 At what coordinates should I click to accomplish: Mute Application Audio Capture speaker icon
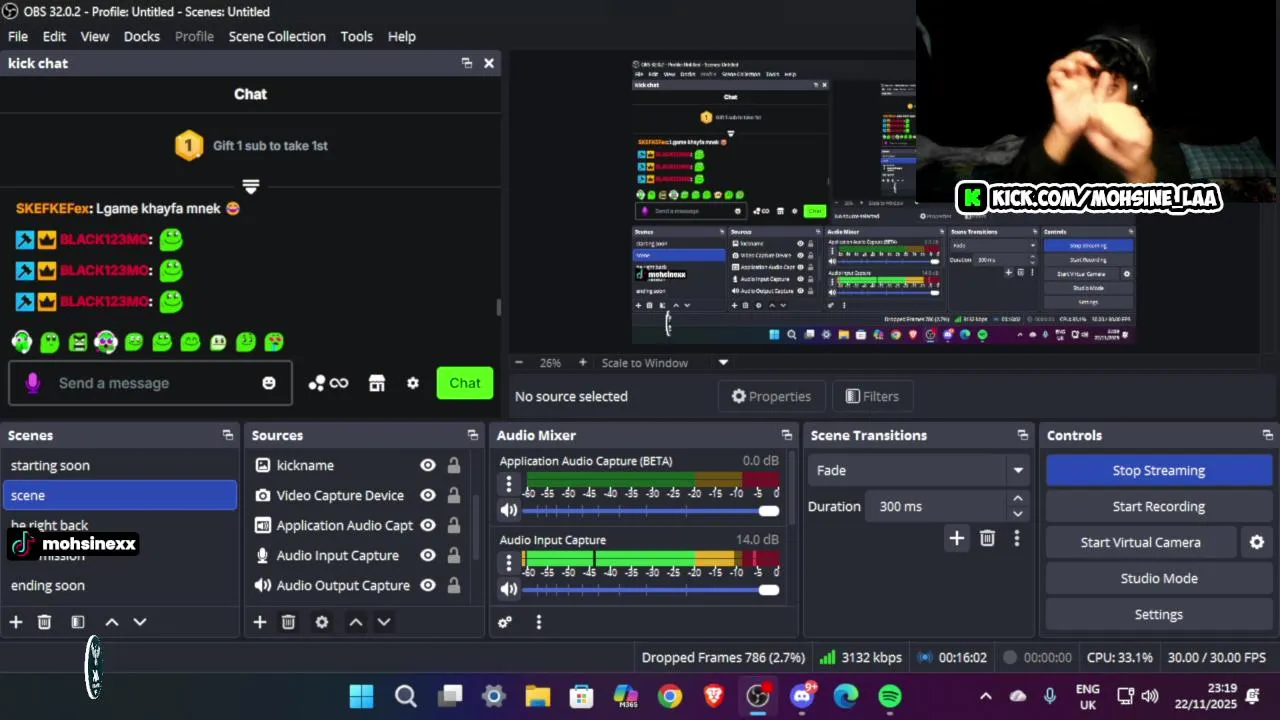coord(509,511)
